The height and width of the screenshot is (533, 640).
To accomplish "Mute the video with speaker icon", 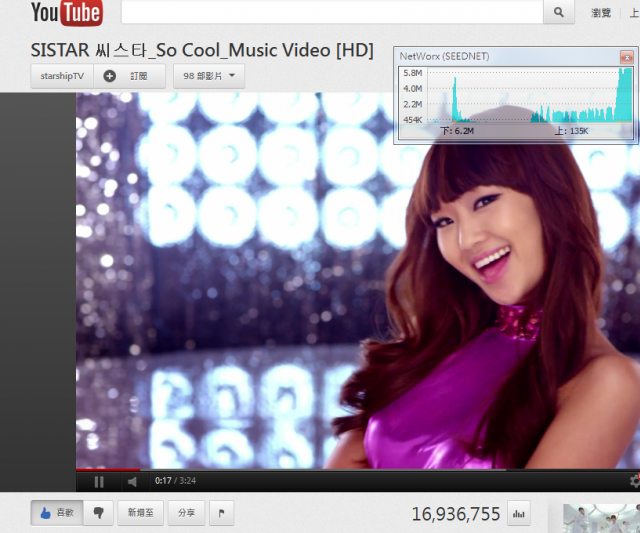I will 132,482.
